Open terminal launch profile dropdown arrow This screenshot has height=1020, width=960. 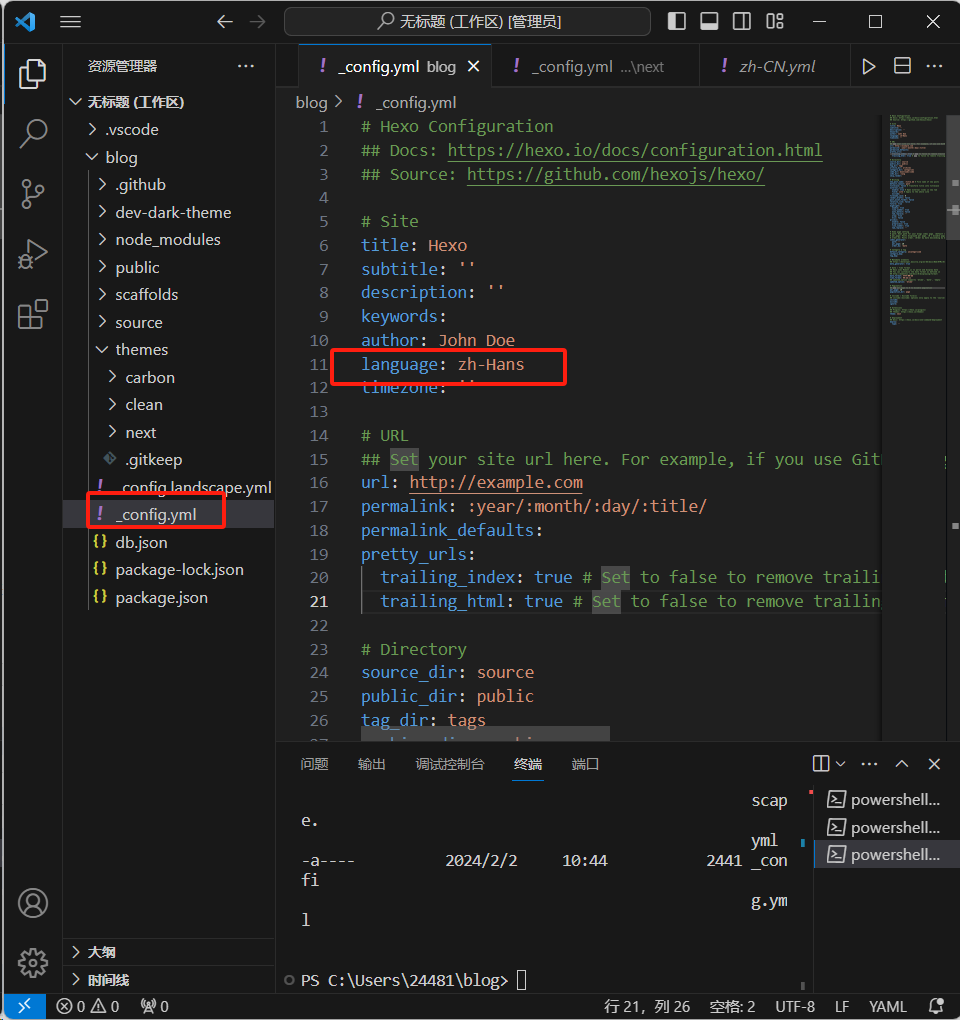[x=840, y=764]
